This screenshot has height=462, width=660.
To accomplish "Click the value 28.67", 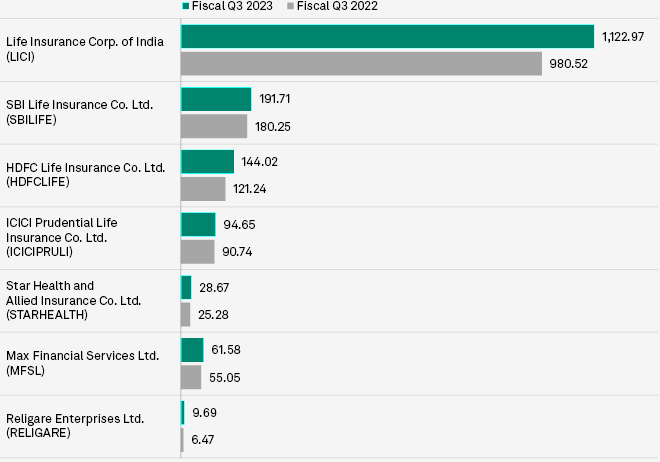I will (214, 288).
